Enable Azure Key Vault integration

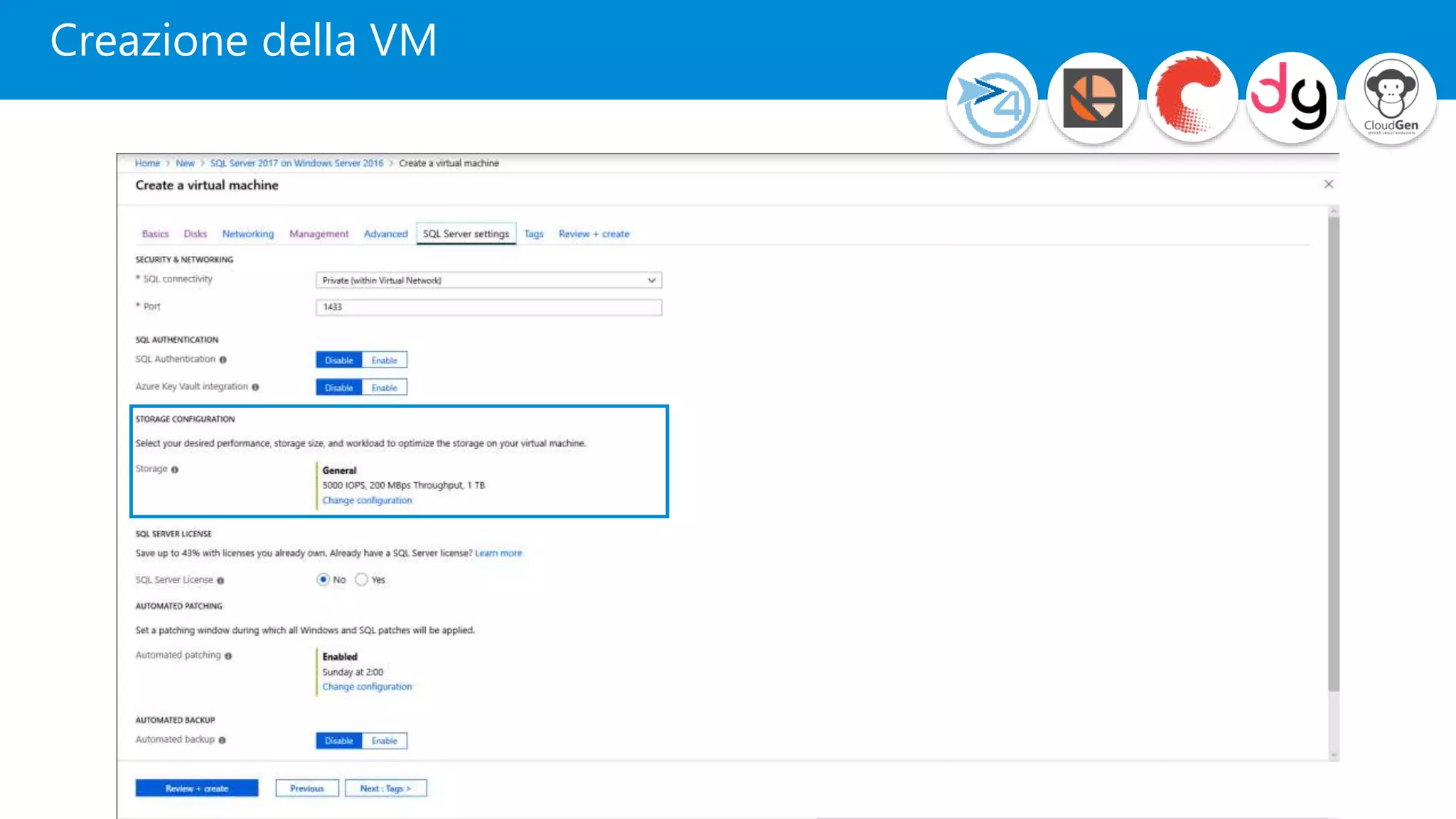click(385, 388)
